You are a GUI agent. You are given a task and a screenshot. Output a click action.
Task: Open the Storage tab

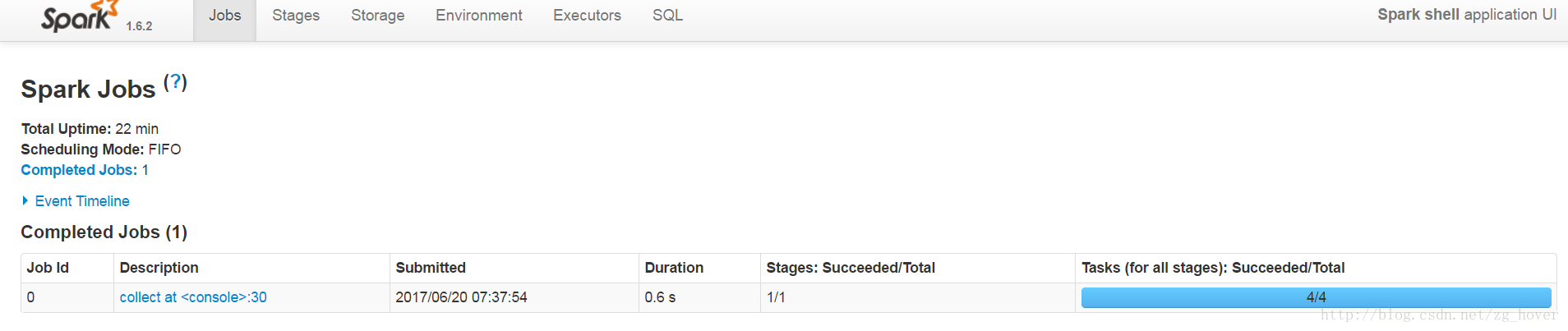coord(377,16)
